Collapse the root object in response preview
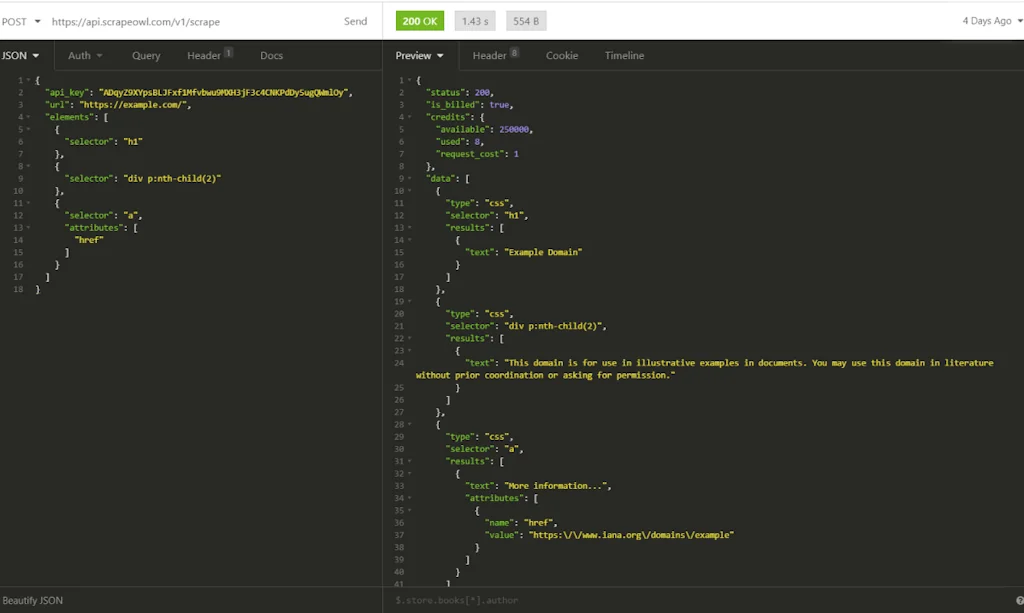Screen dimensions: 1024x613 (409, 80)
